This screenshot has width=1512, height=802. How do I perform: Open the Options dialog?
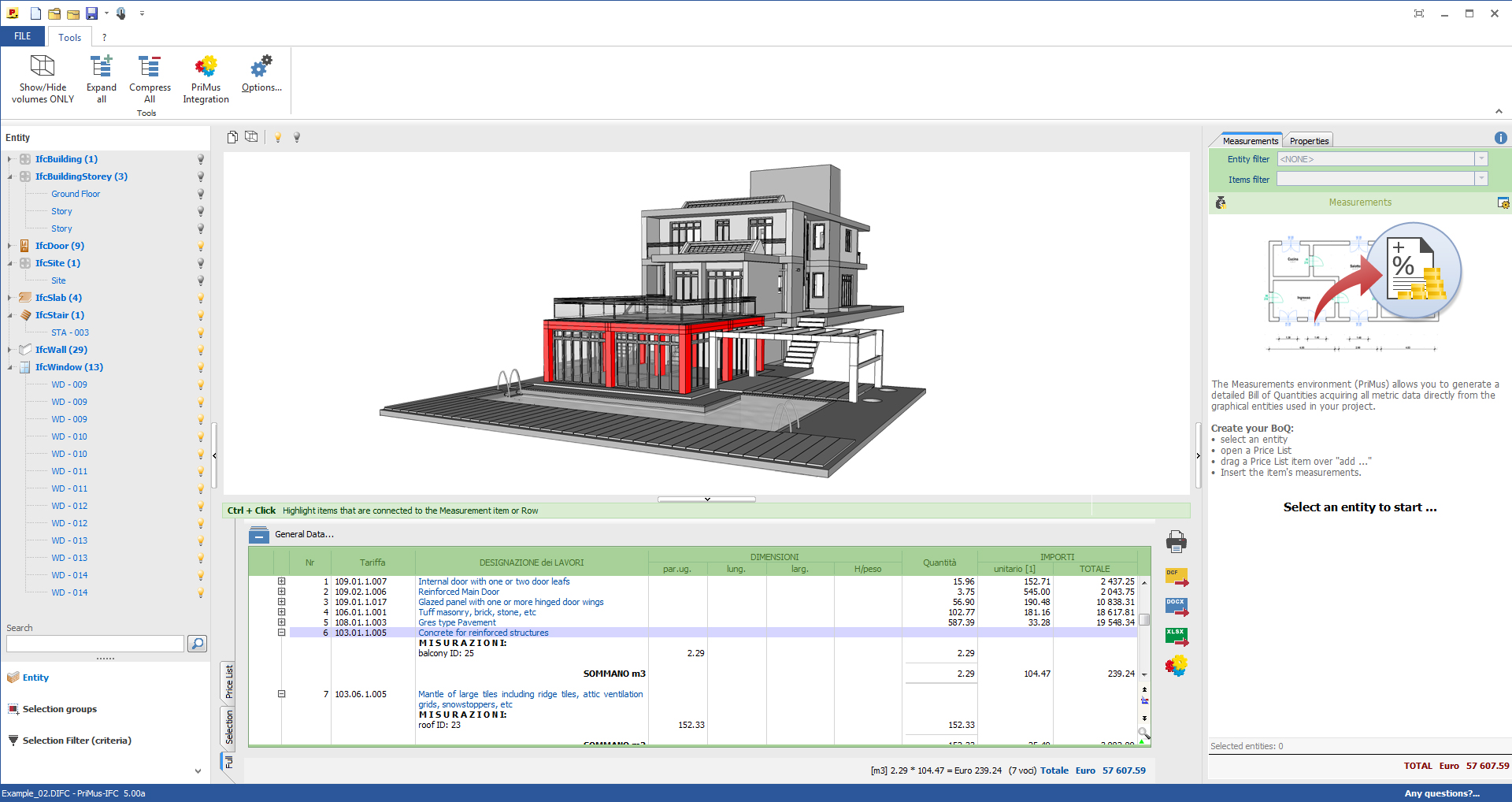(261, 73)
